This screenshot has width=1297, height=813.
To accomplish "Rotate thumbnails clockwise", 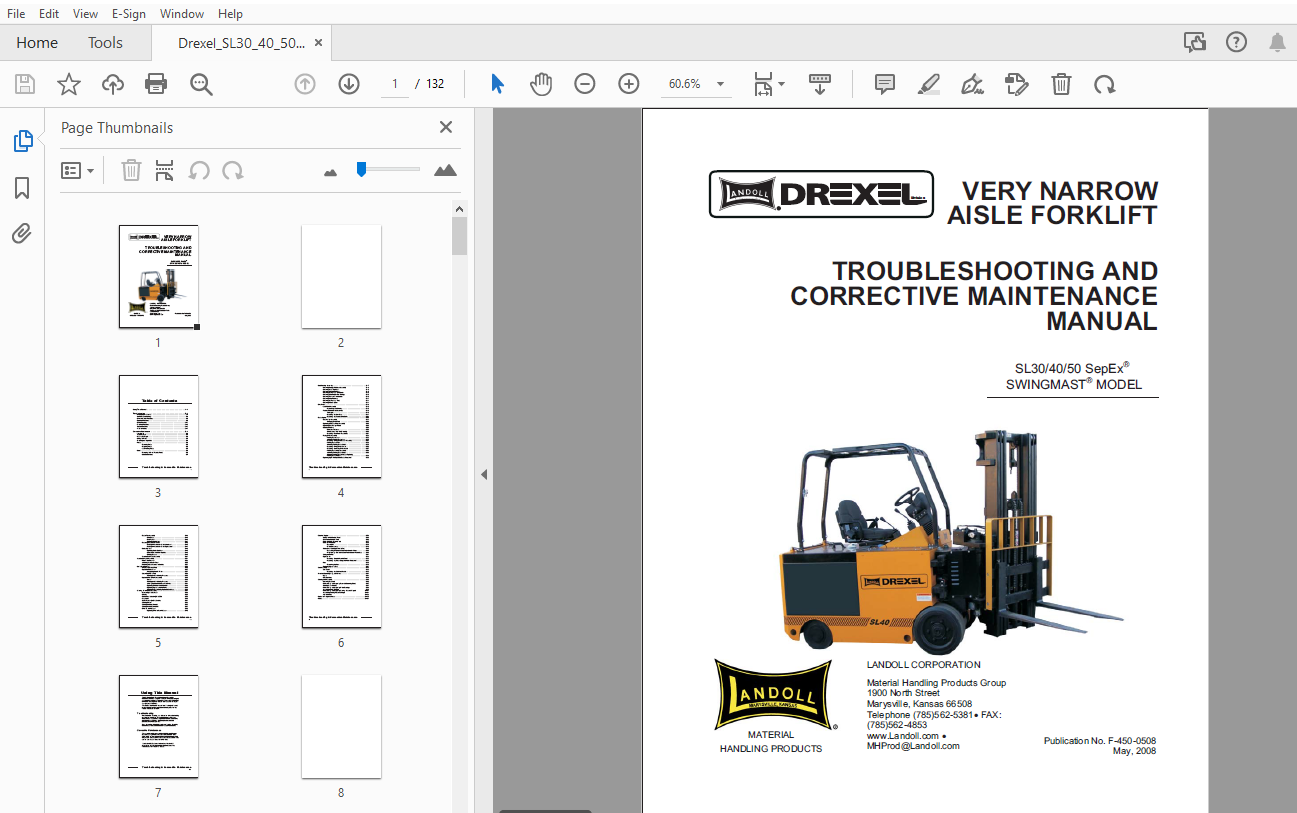I will 233,170.
